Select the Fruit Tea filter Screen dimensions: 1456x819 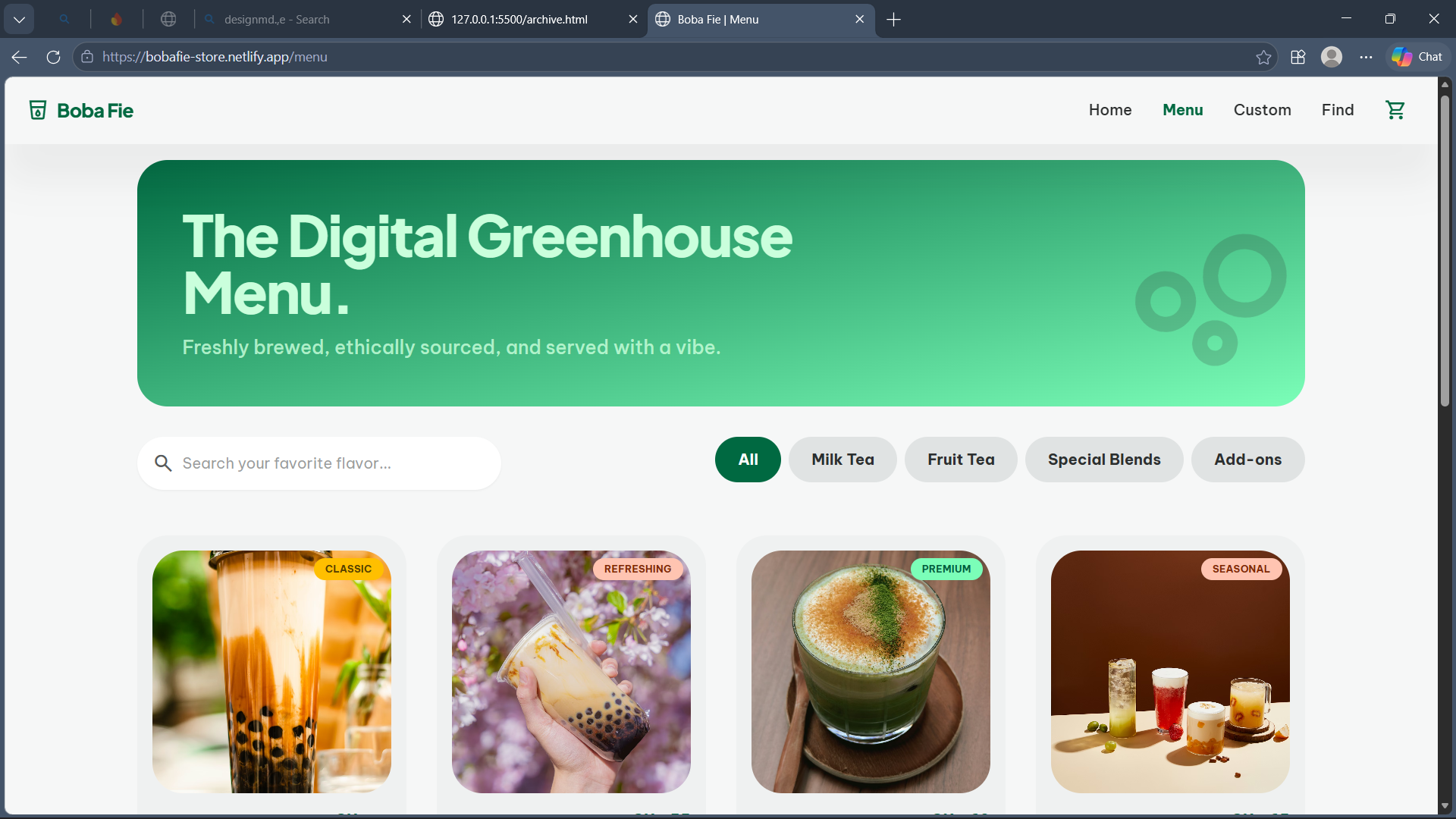click(x=961, y=460)
